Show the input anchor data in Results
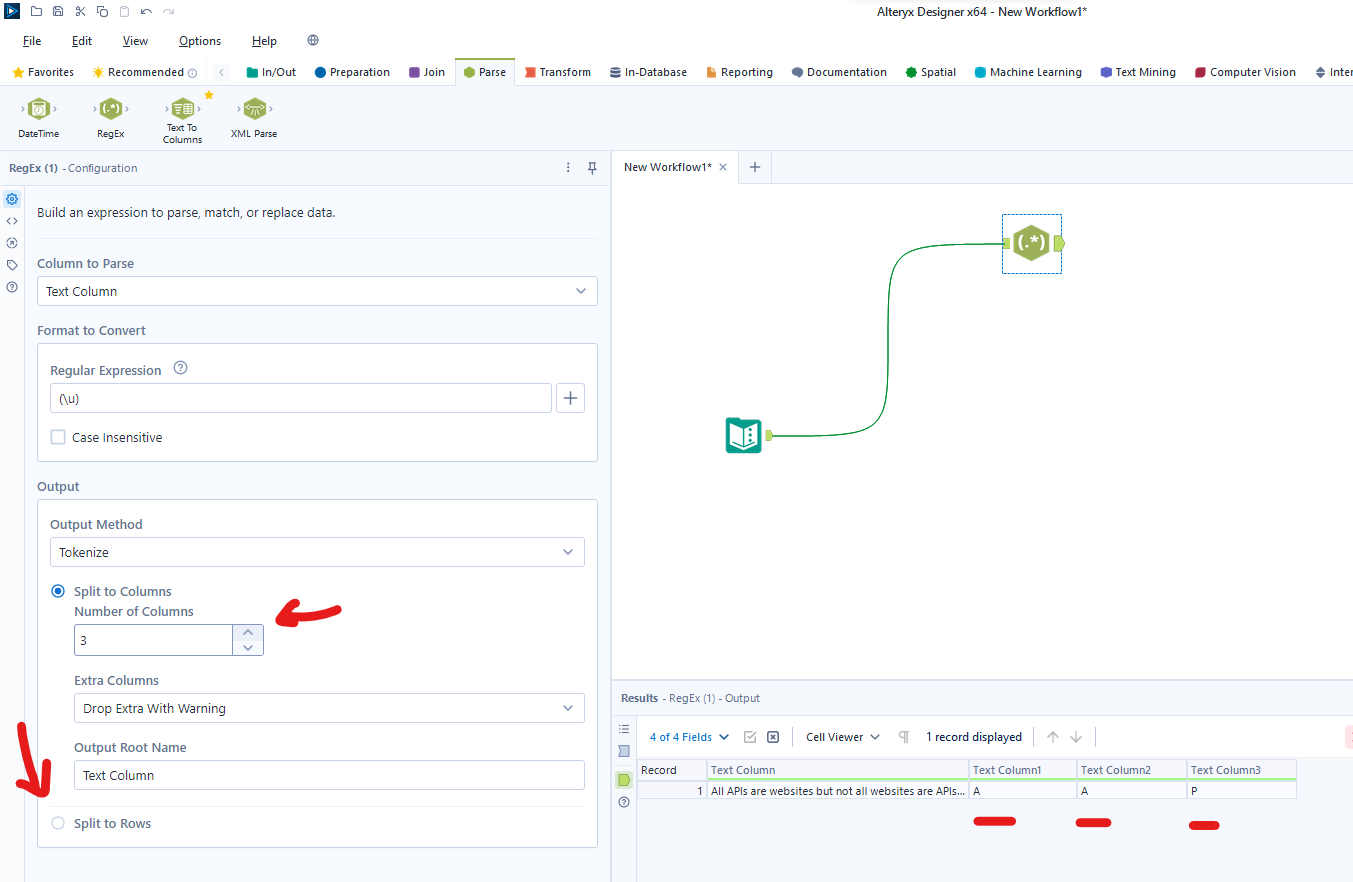The image size is (1353, 882). [624, 751]
